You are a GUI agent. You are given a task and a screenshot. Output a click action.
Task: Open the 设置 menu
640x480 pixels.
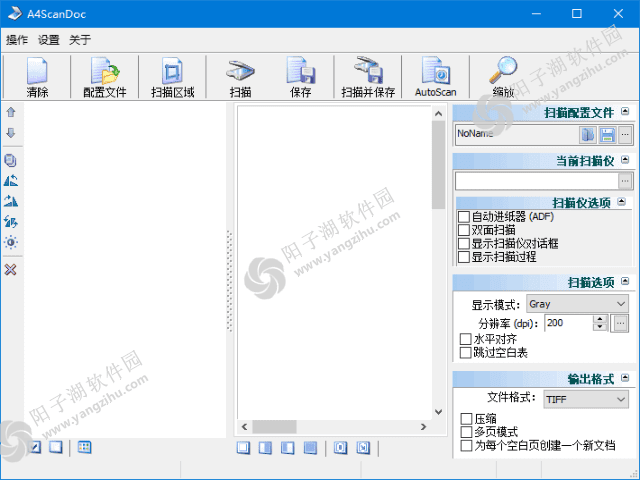pos(49,40)
